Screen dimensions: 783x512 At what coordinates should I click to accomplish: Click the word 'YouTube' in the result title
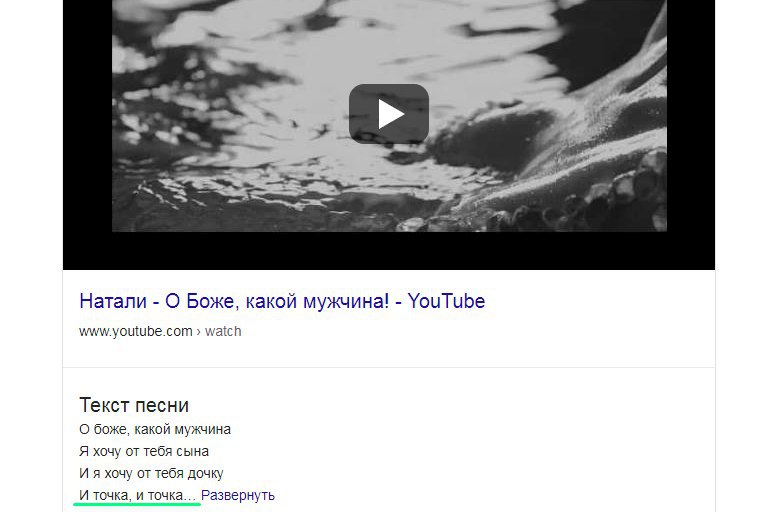pos(446,301)
